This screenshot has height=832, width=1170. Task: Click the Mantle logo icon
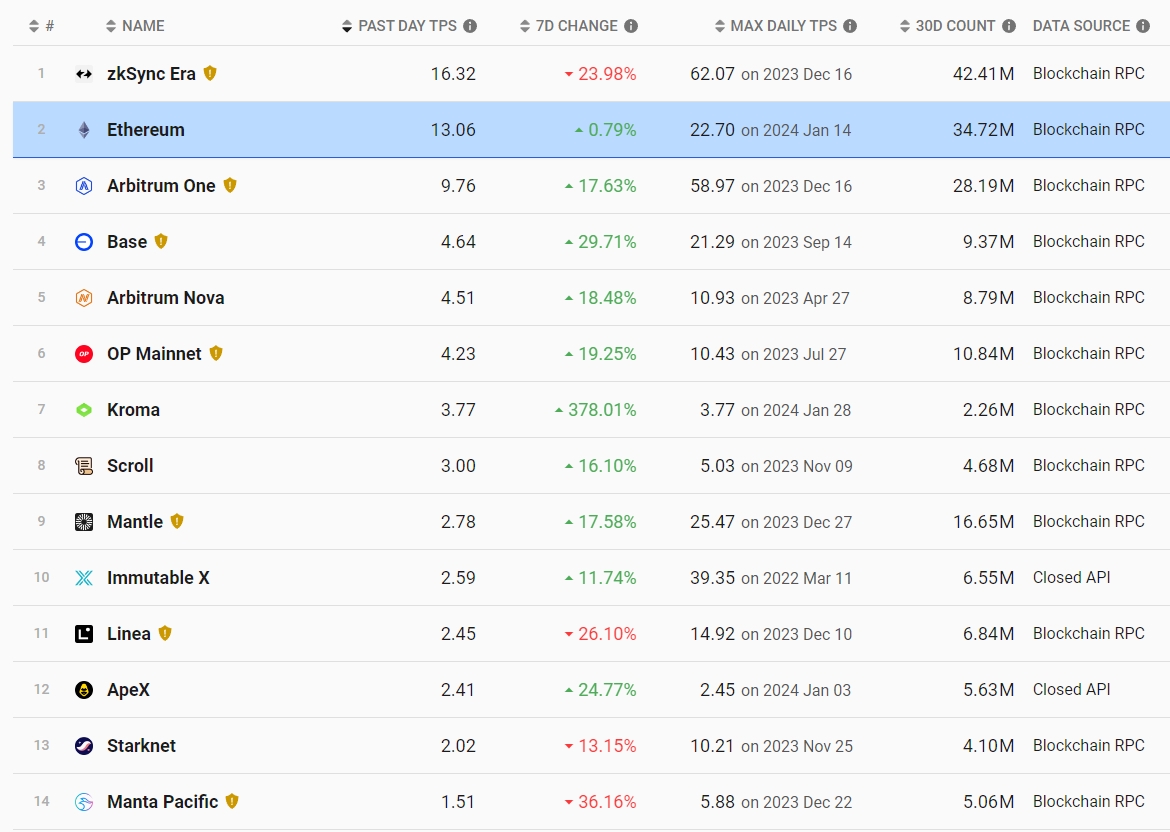84,522
